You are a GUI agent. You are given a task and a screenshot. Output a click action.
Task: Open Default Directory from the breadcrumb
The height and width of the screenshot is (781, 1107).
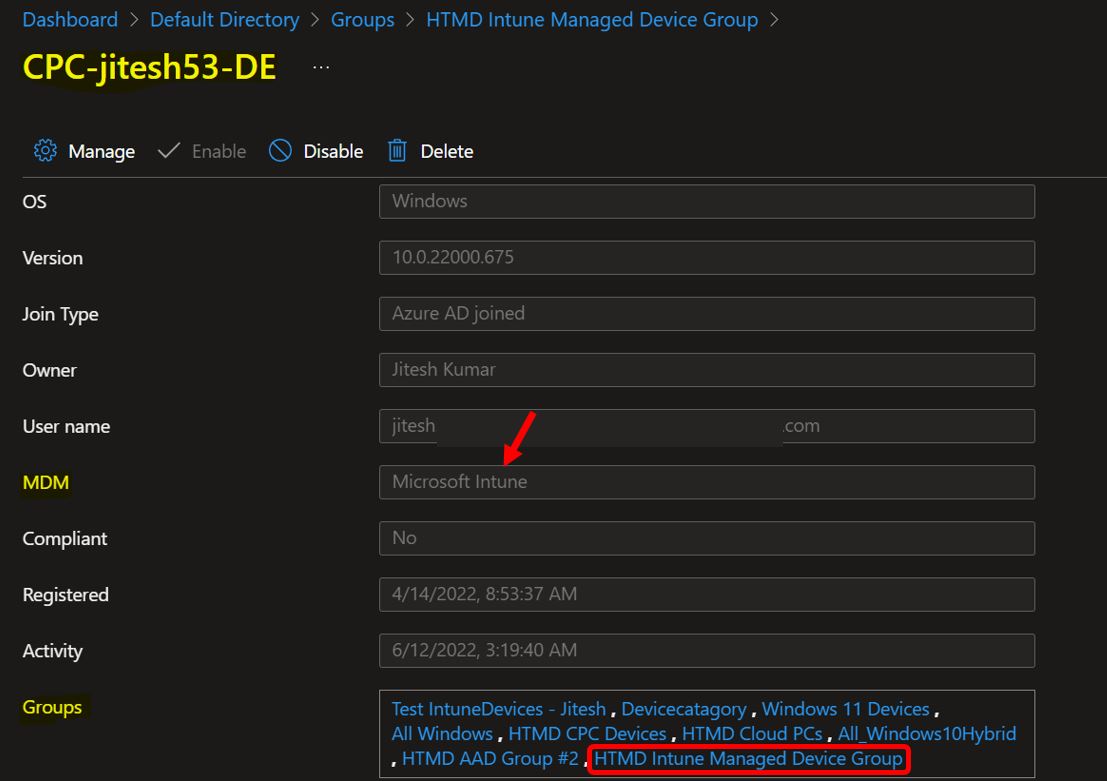pos(224,19)
